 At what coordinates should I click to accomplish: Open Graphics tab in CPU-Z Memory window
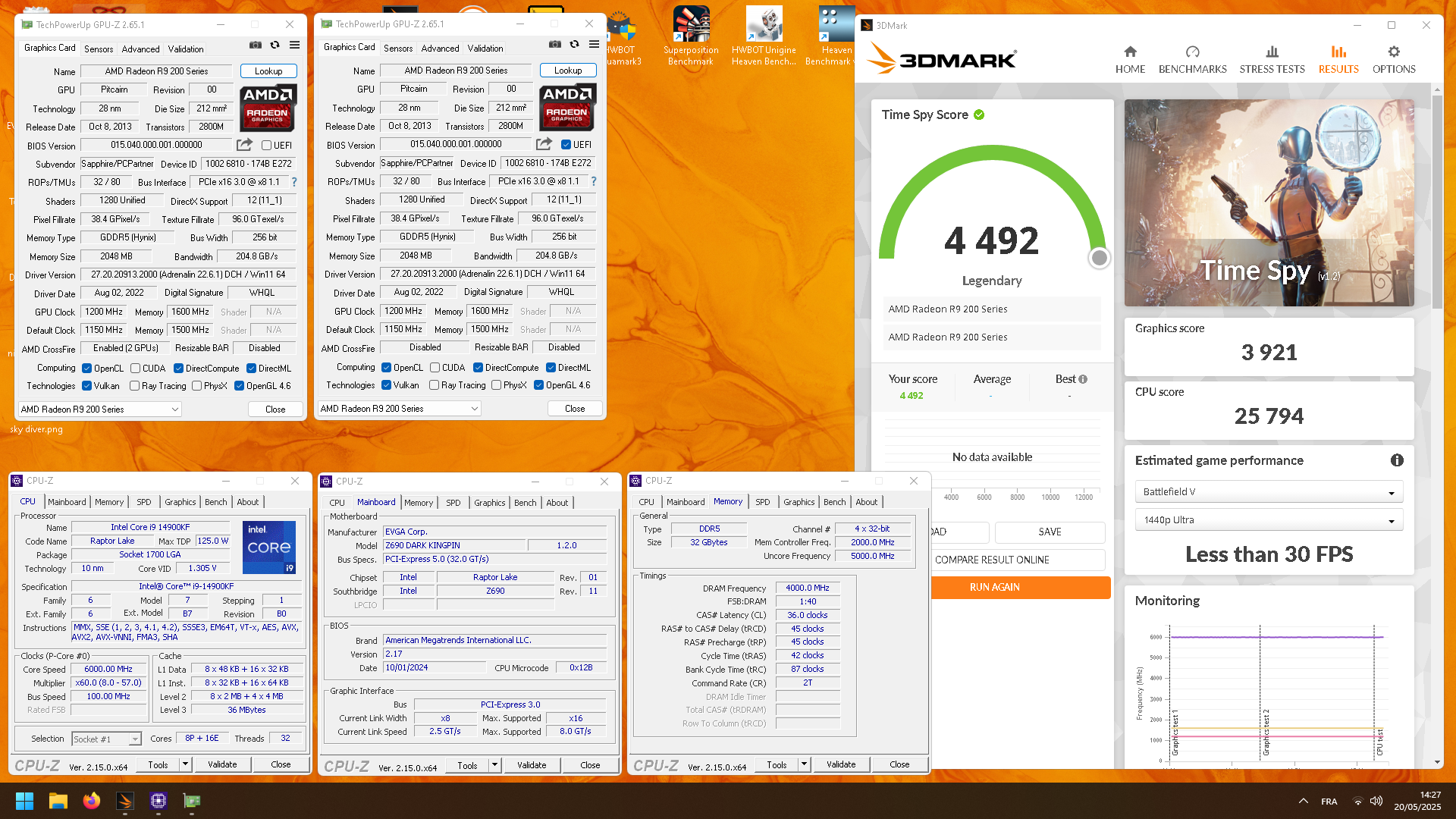click(x=799, y=502)
